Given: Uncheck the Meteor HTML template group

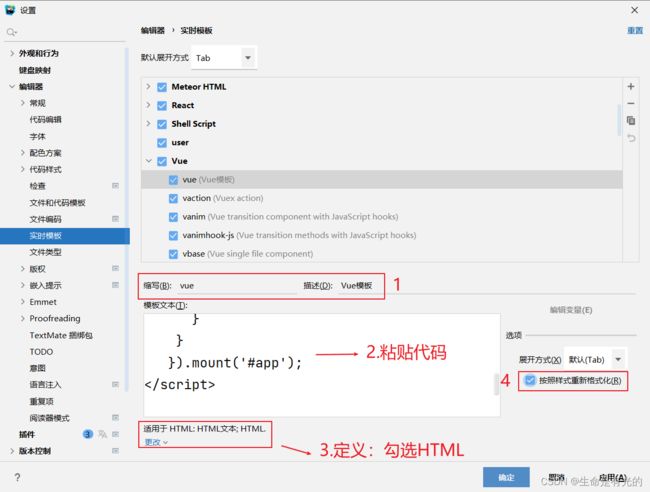Looking at the screenshot, I should (162, 87).
